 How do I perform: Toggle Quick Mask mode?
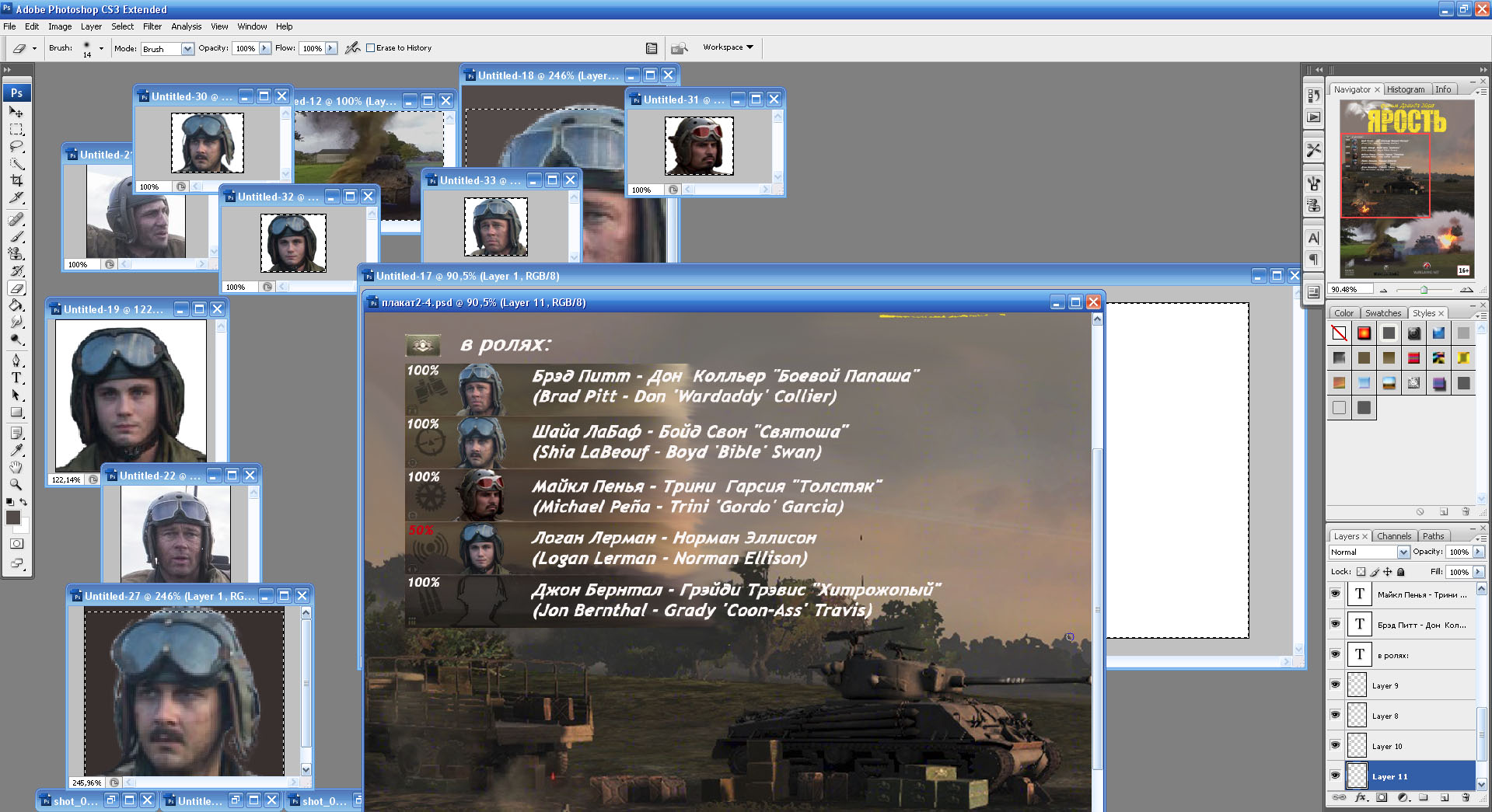pos(16,544)
